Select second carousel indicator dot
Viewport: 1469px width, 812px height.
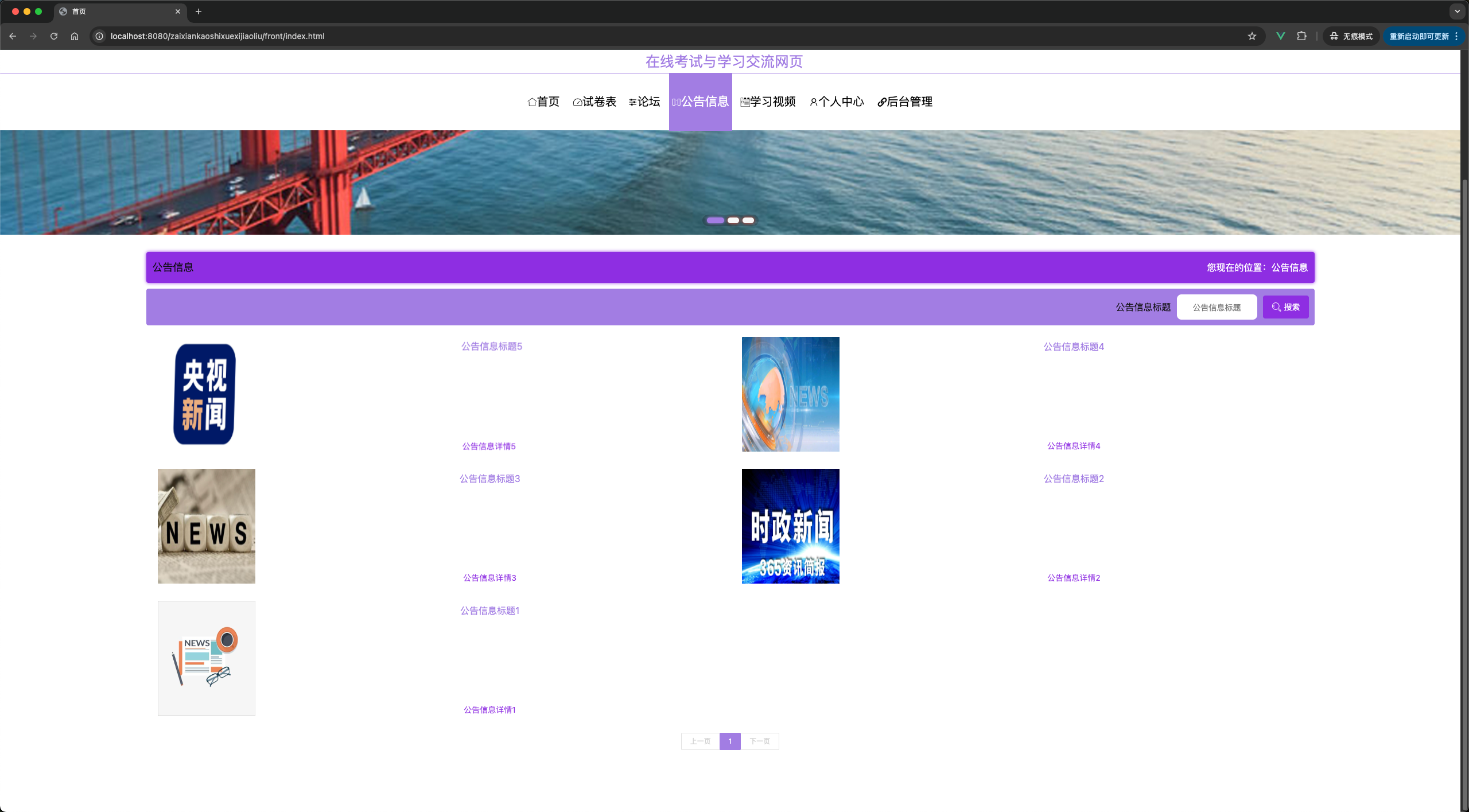click(733, 220)
